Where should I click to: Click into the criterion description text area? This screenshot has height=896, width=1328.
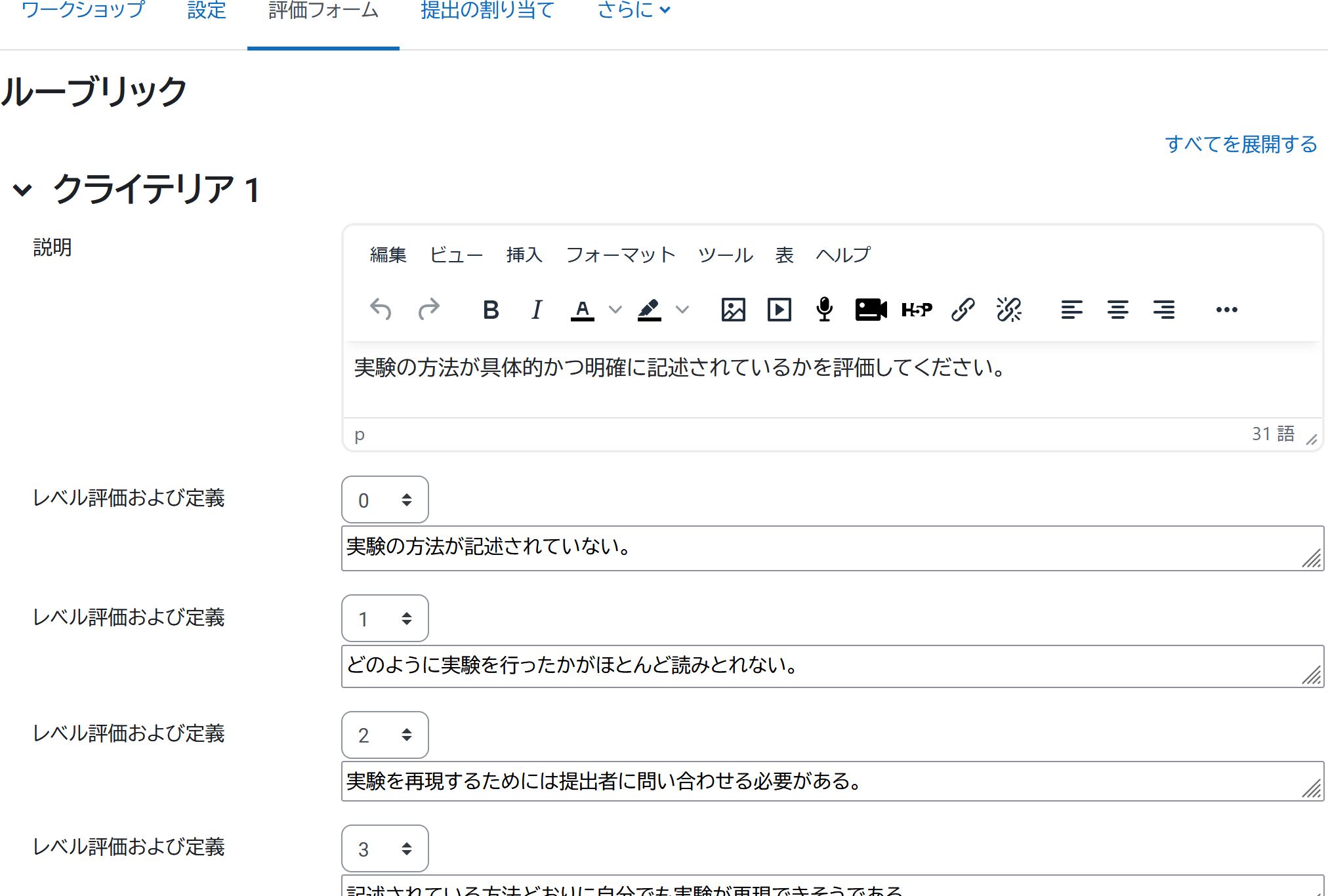[x=832, y=379]
